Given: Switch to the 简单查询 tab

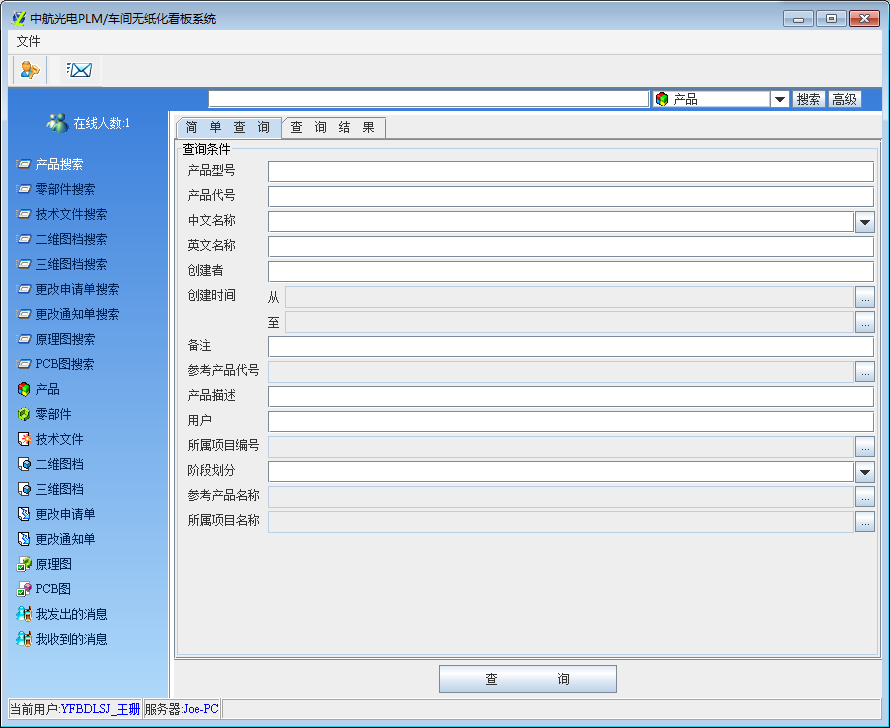Looking at the screenshot, I should 228,128.
